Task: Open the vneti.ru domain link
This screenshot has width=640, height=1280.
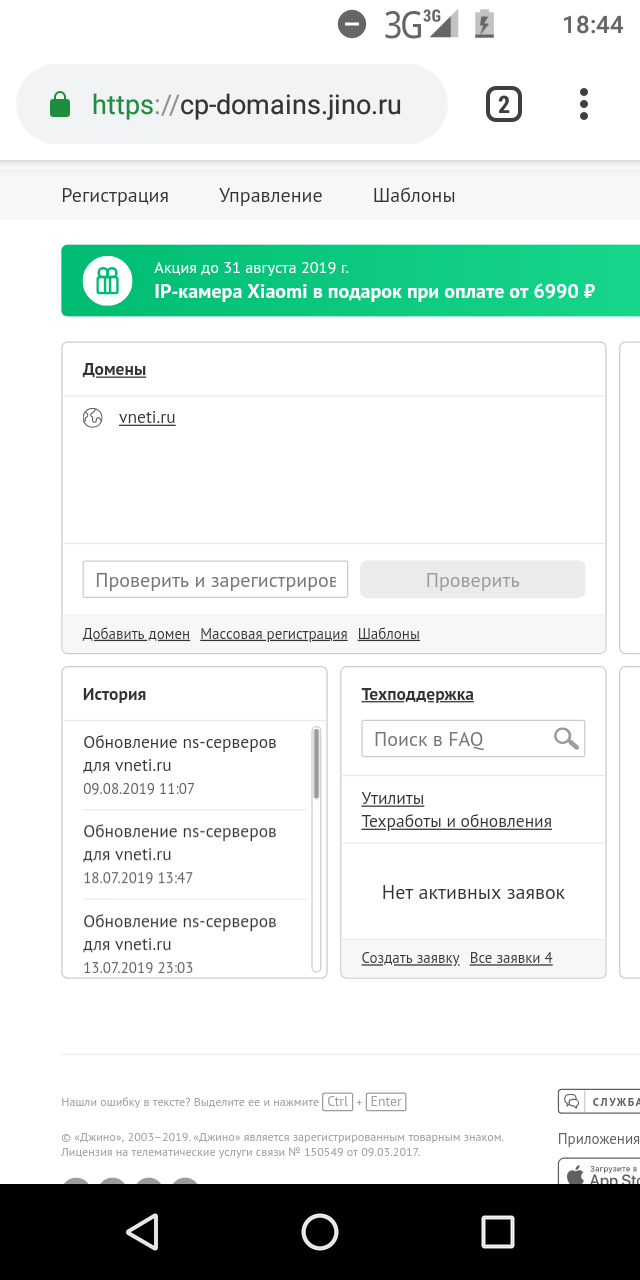Action: point(147,418)
